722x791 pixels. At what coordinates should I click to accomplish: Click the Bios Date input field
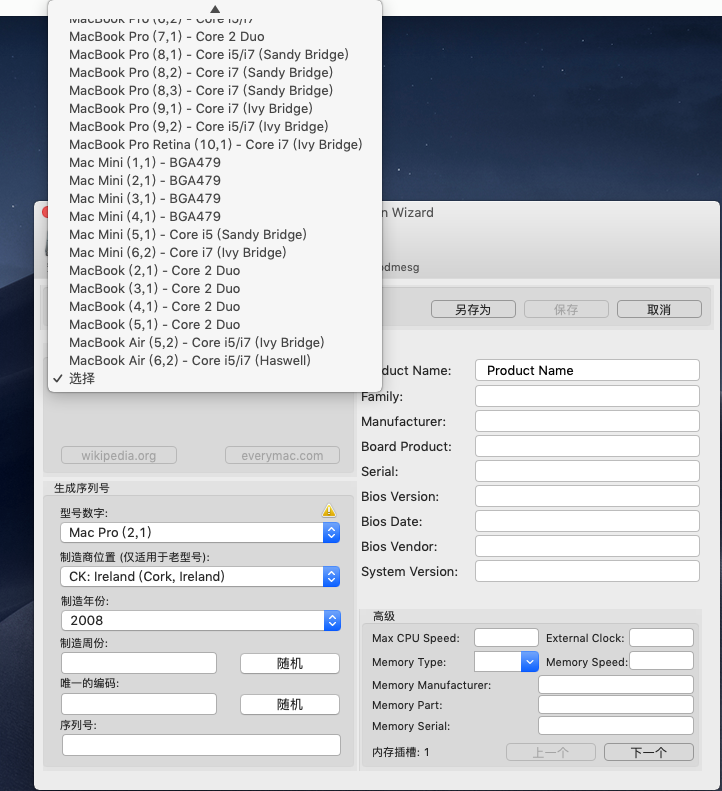click(587, 521)
